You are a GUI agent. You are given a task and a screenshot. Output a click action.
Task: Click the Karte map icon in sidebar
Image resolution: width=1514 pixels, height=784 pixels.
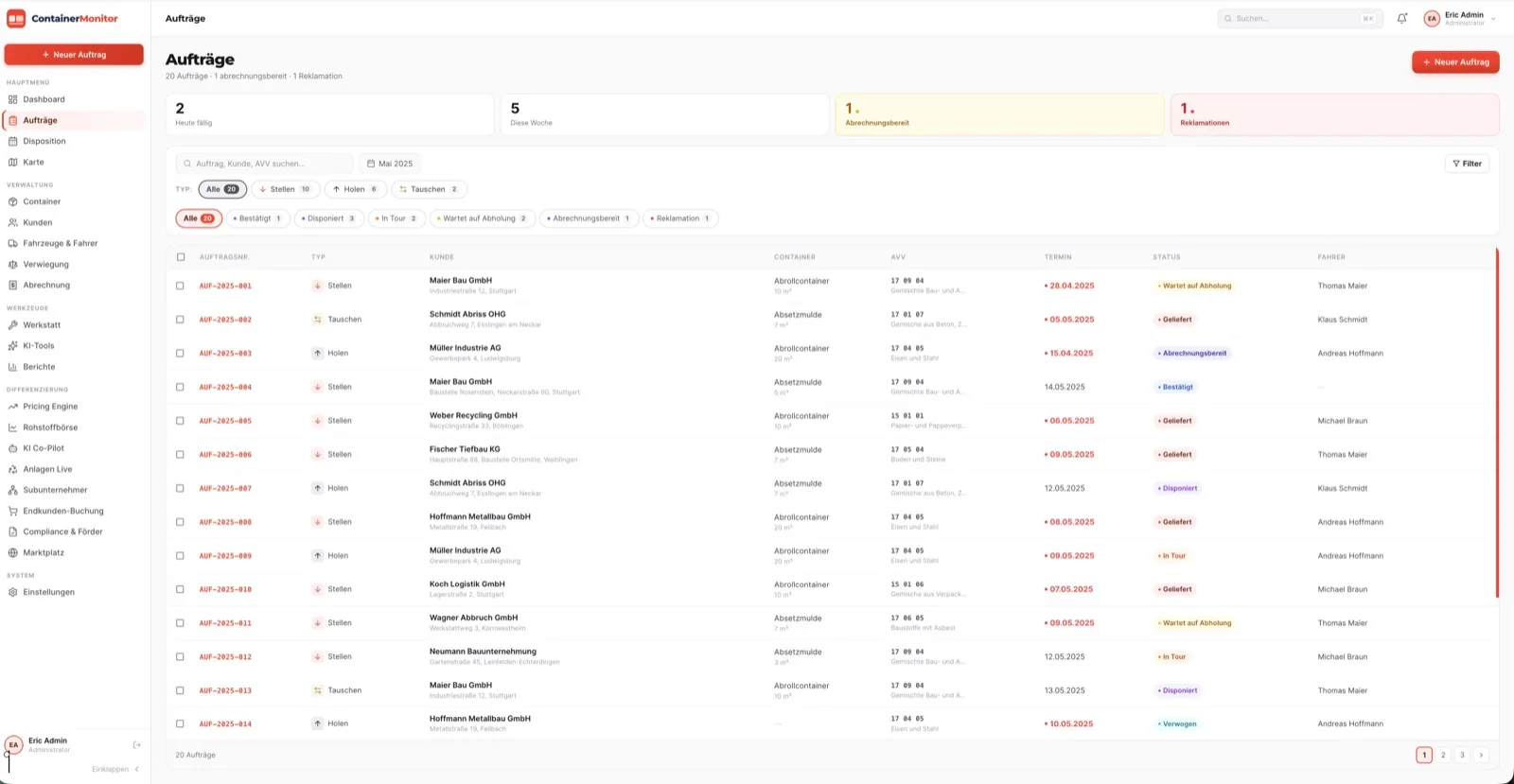click(x=13, y=162)
